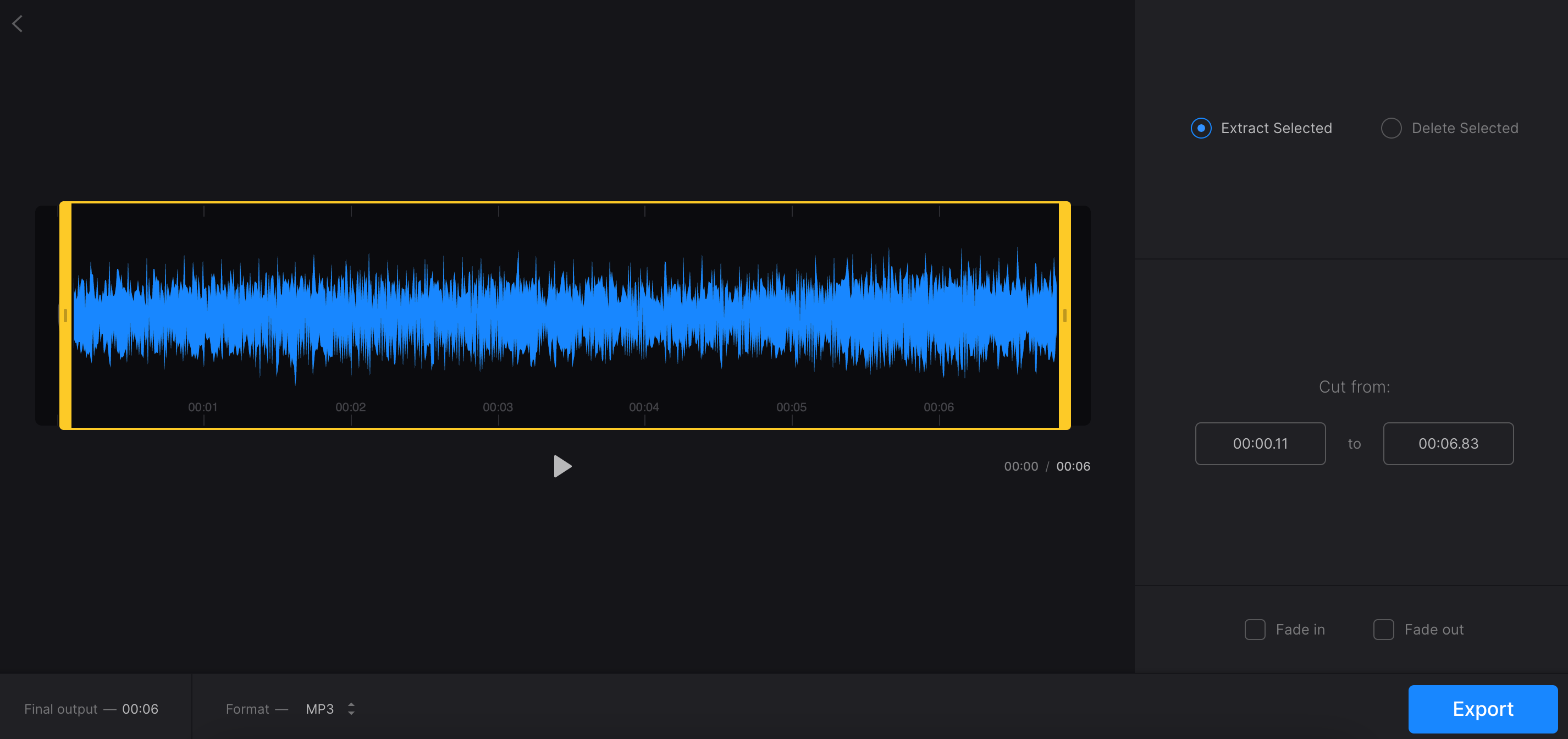
Task: Switch to Delete Selected mode
Action: [1392, 128]
